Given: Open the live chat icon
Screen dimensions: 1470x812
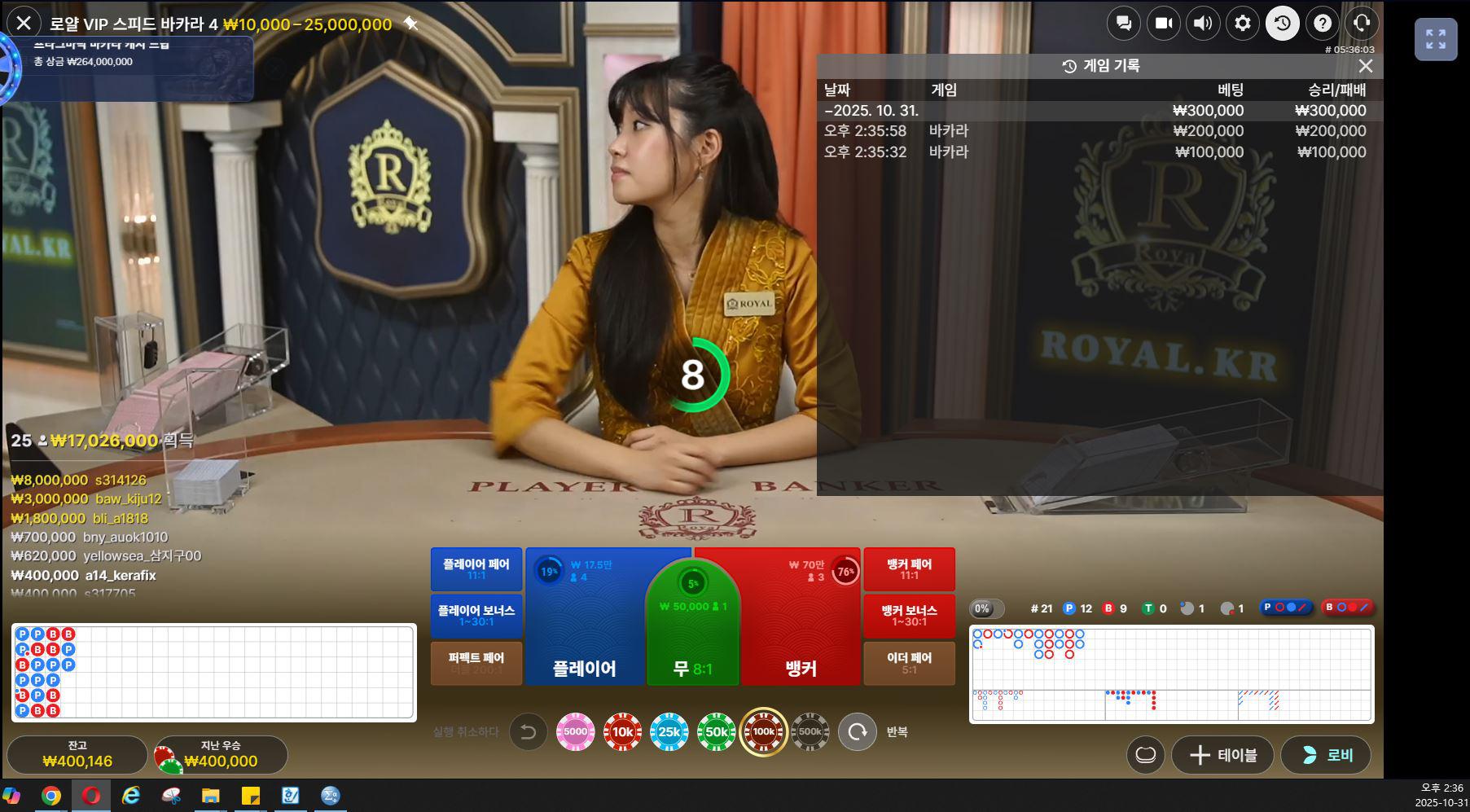Looking at the screenshot, I should (x=1124, y=24).
